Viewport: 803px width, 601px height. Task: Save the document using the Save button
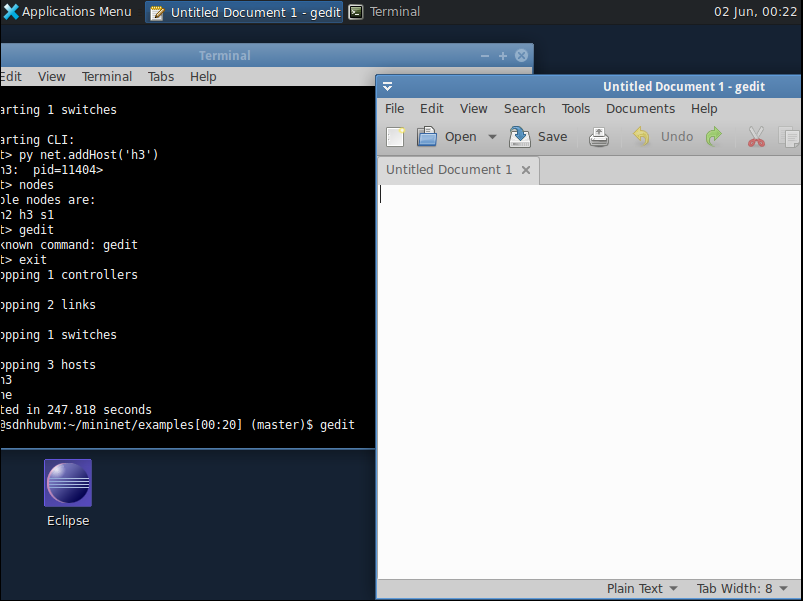click(538, 137)
